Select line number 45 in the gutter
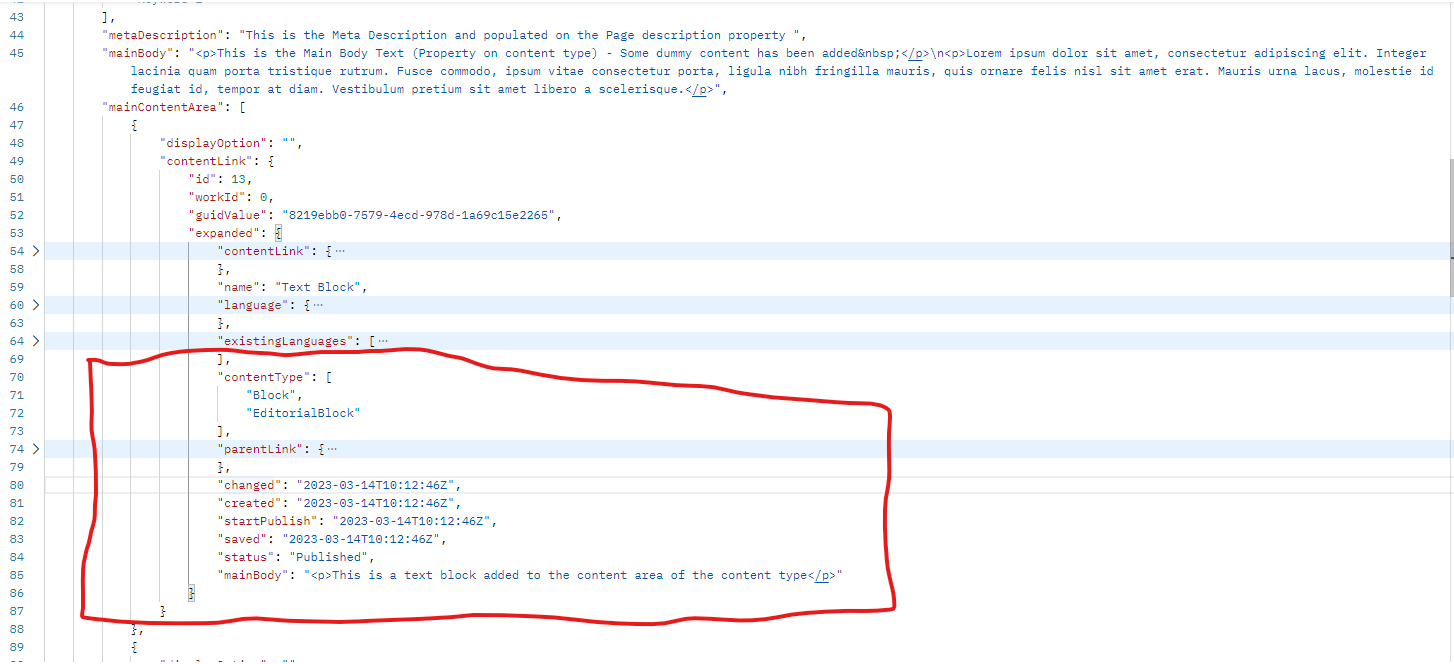The height and width of the screenshot is (664, 1454). coord(16,53)
